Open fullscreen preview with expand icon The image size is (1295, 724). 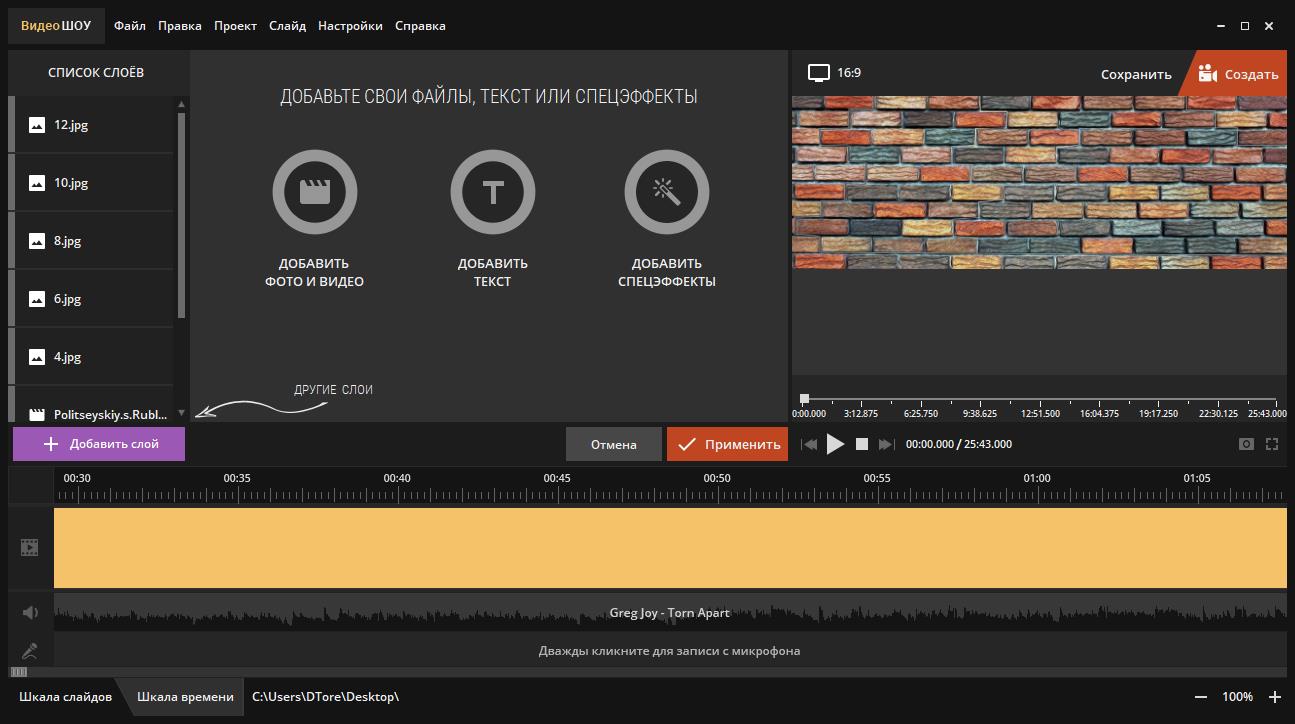(x=1272, y=444)
